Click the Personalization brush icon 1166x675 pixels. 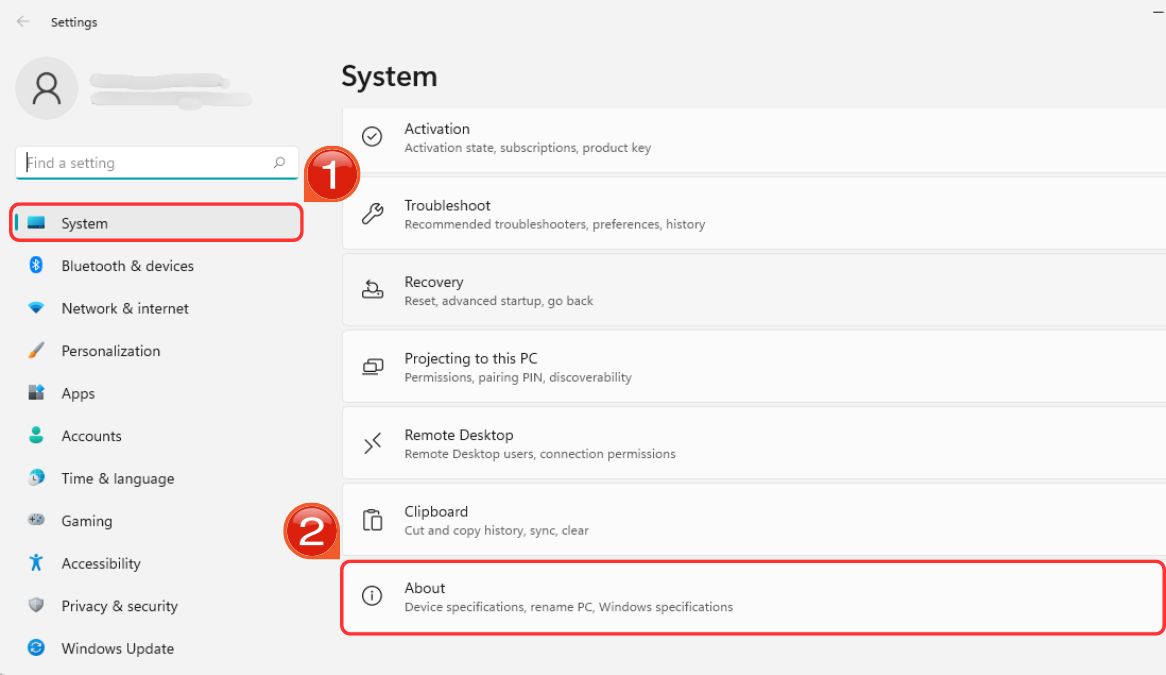tap(37, 351)
